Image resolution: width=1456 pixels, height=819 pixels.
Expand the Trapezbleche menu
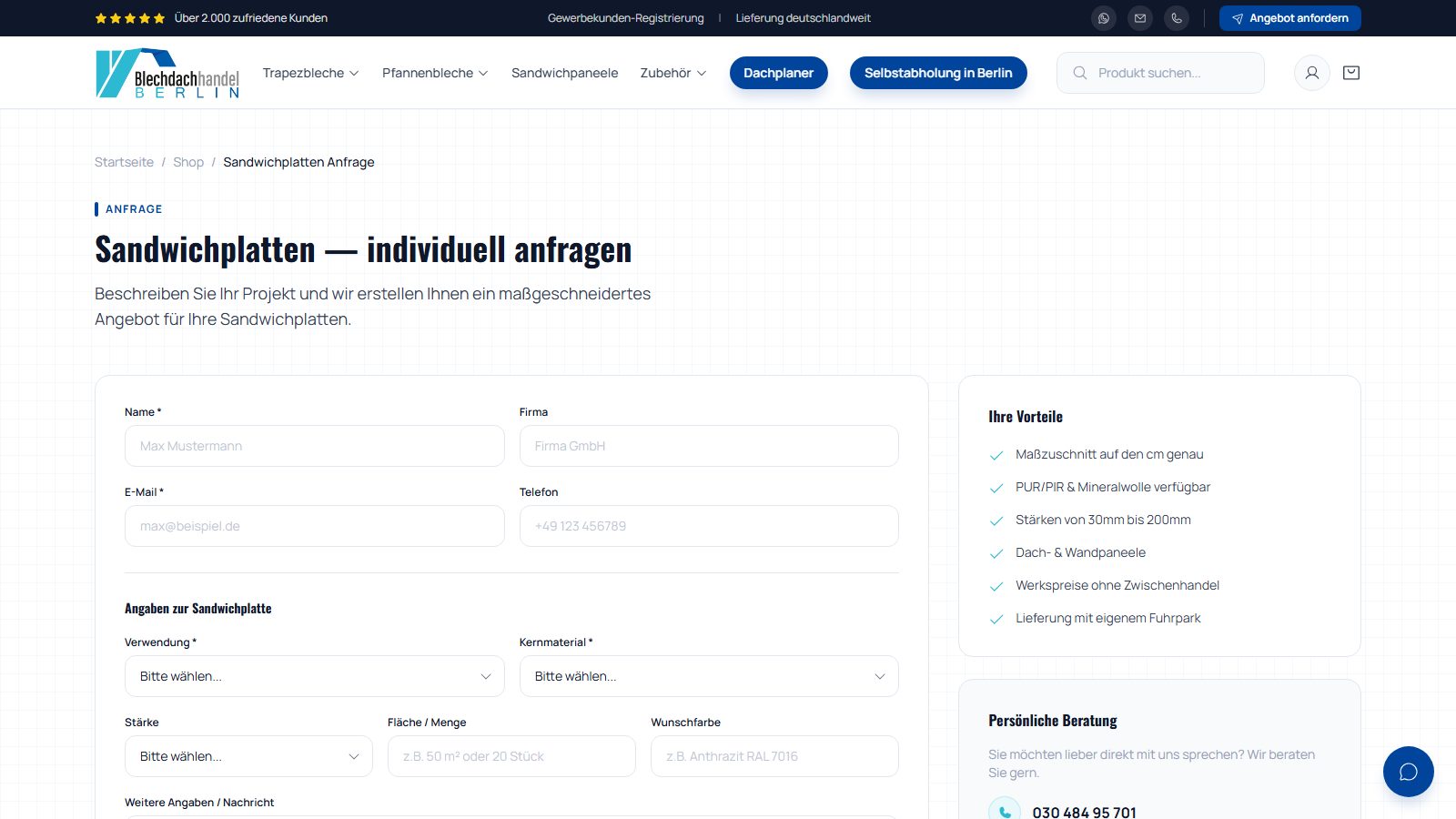tap(310, 73)
